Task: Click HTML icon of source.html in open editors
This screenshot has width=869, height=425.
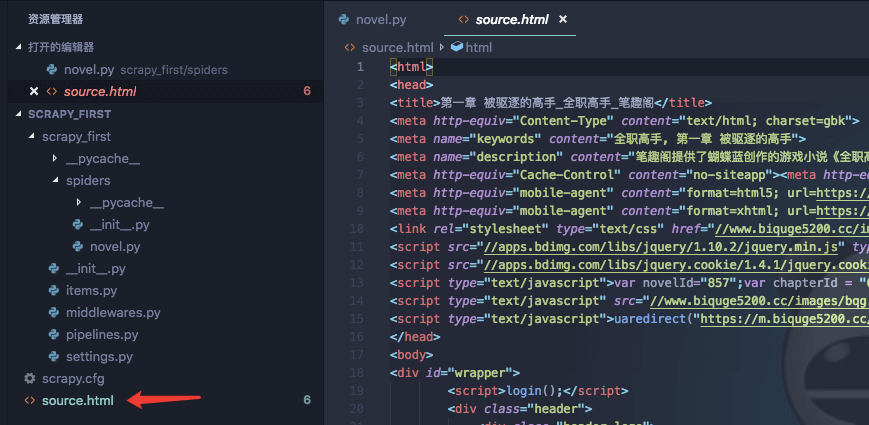Action: click(x=52, y=91)
